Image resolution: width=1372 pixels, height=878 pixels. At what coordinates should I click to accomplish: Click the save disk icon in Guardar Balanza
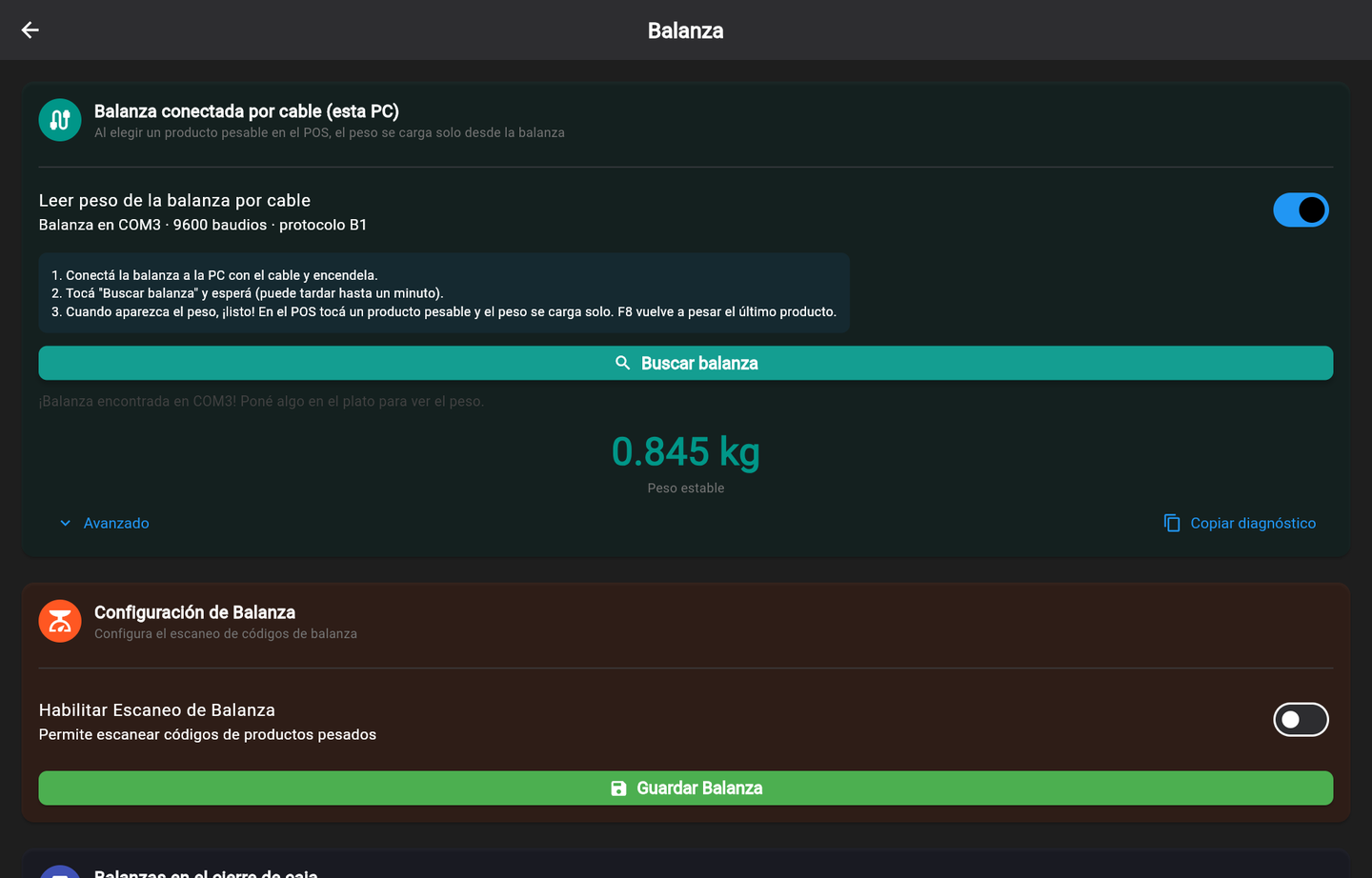(618, 788)
